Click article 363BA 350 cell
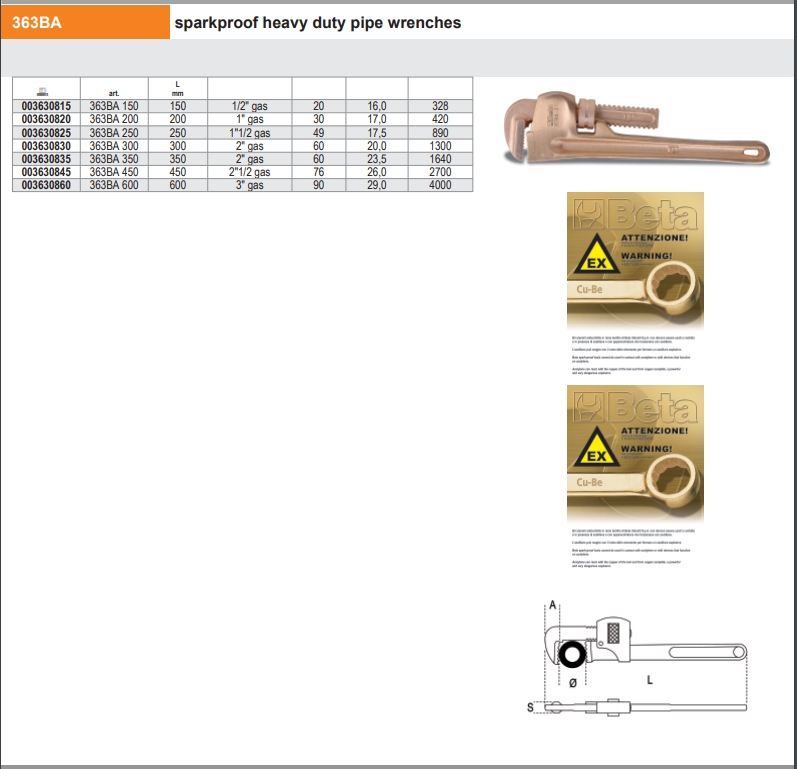The height and width of the screenshot is (769, 797). (x=114, y=159)
